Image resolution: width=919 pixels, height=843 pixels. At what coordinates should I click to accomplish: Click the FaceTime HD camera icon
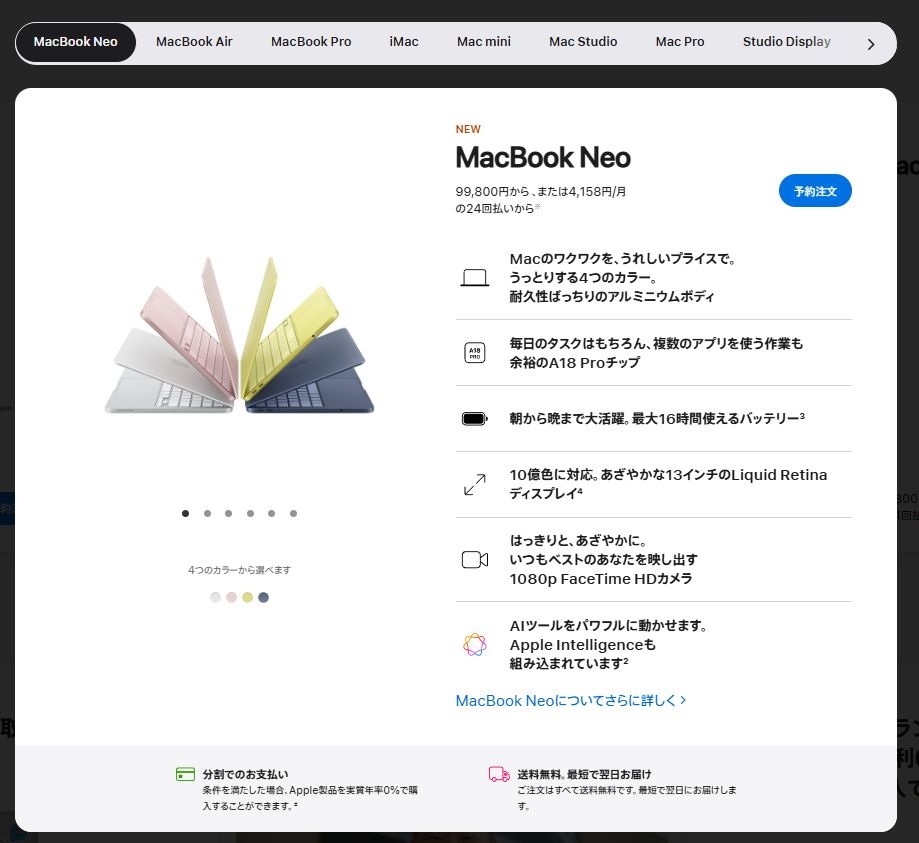[474, 559]
